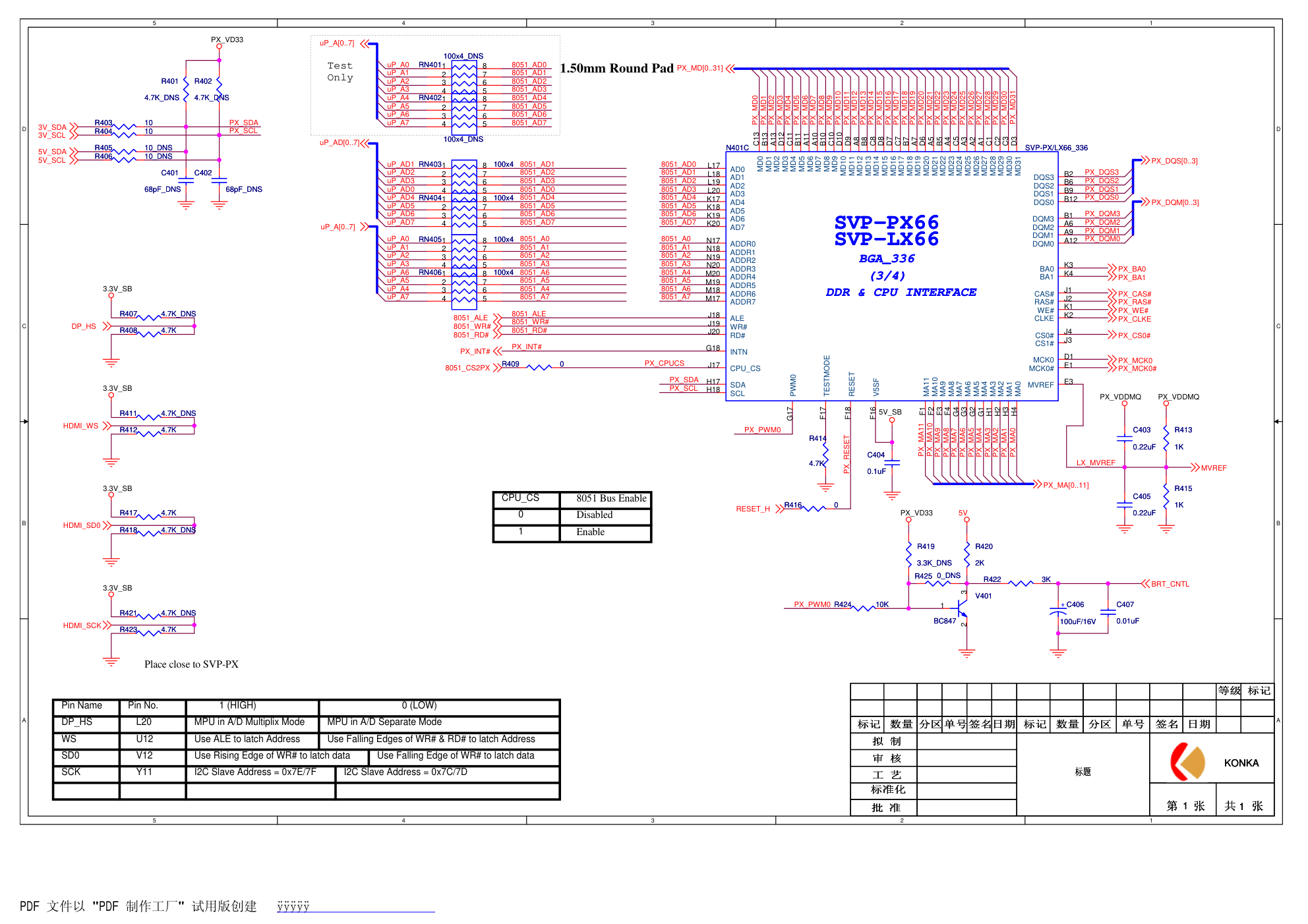Click 'I2C Slave Address = 0x7C/7D' cell
This screenshot has height=924, width=1308.
(405, 772)
